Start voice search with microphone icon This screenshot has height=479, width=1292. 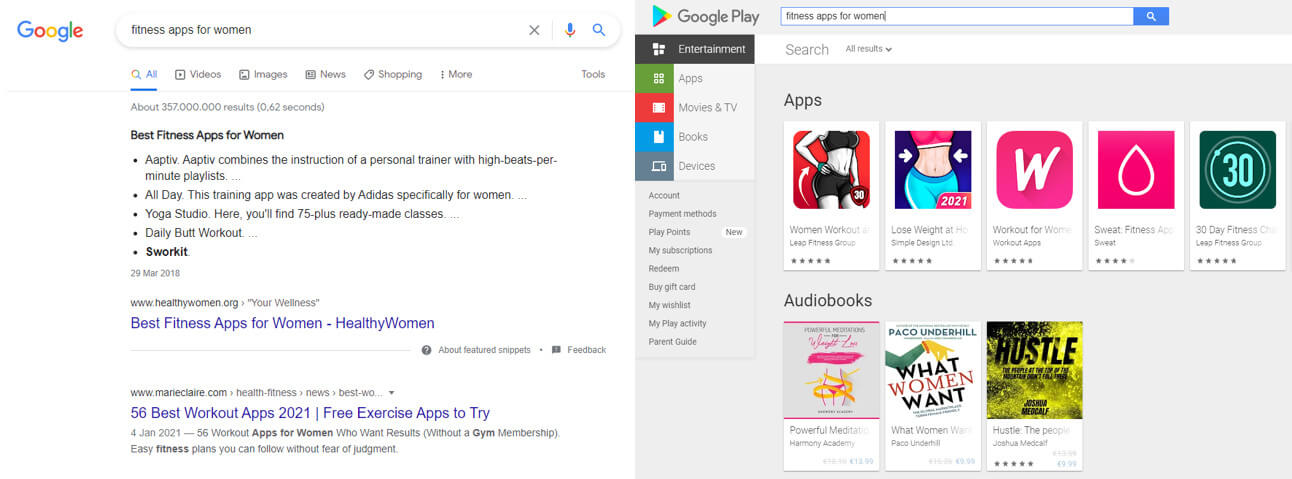570,30
